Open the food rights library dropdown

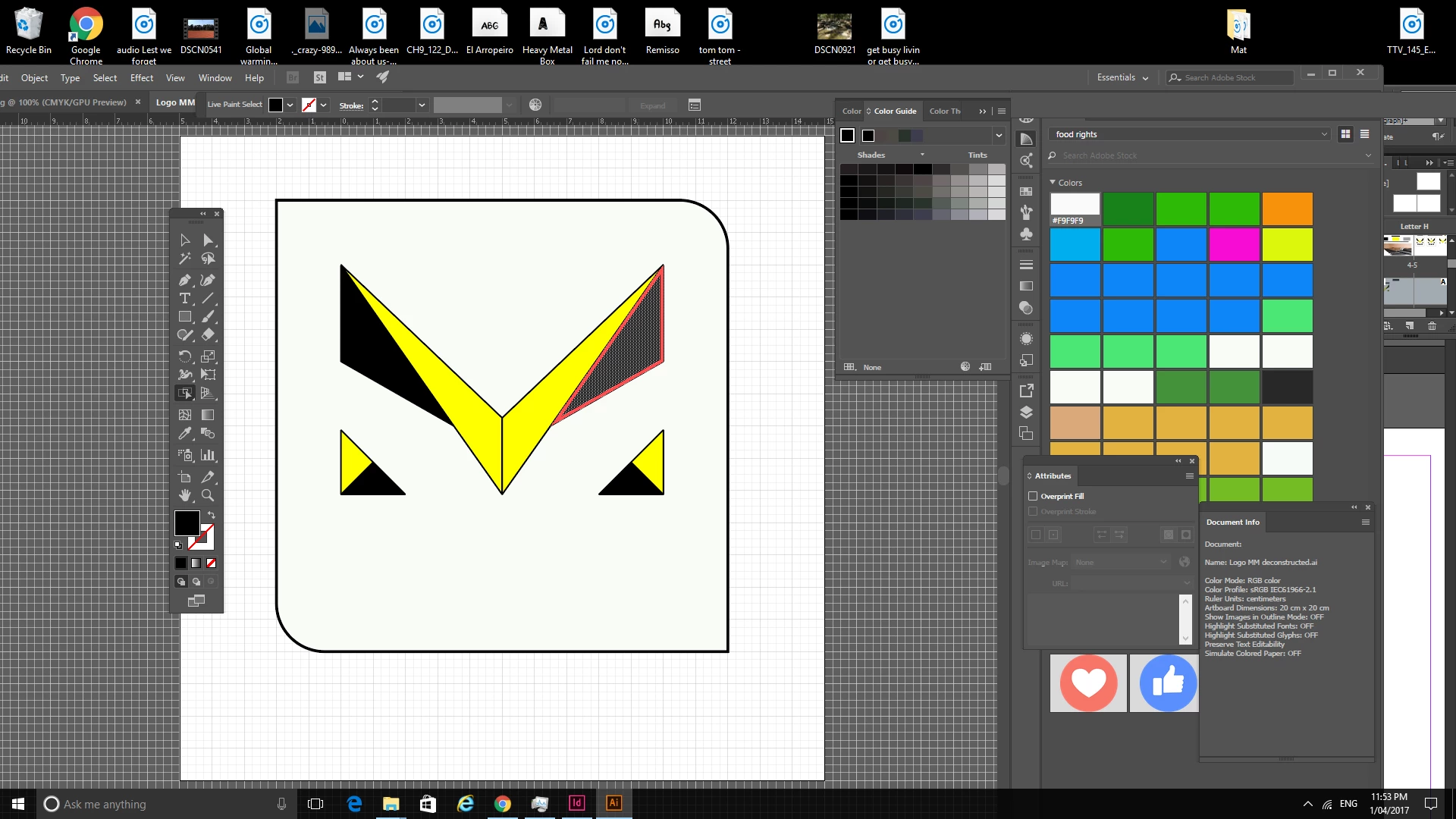[x=1190, y=134]
